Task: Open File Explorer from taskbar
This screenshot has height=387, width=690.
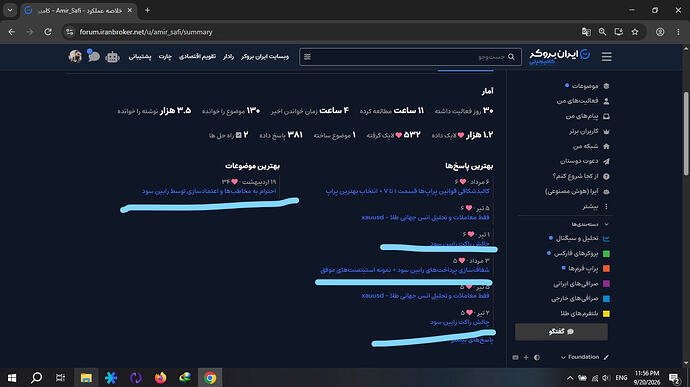Action: [x=86, y=378]
